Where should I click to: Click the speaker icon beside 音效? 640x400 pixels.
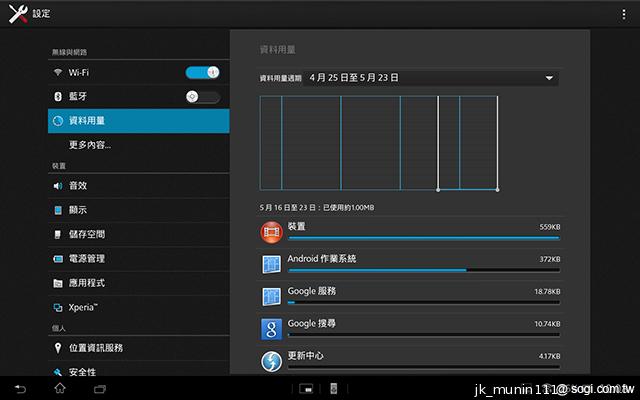point(58,186)
